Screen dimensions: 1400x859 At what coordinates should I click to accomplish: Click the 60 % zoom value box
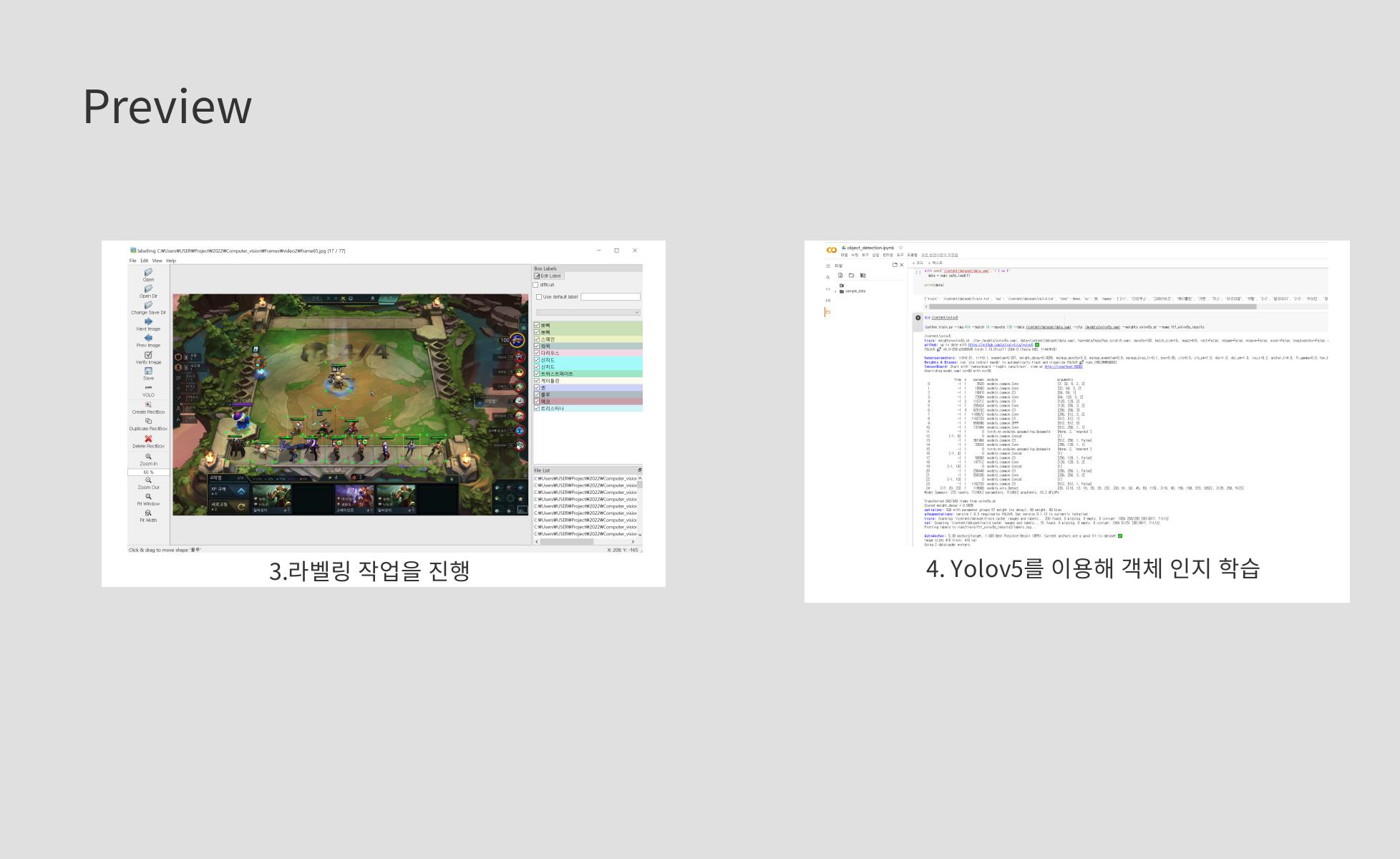pos(148,472)
